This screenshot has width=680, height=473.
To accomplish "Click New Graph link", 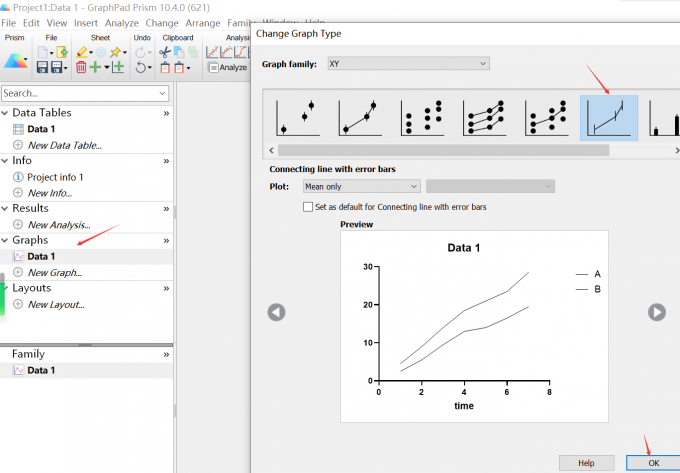I will [55, 273].
